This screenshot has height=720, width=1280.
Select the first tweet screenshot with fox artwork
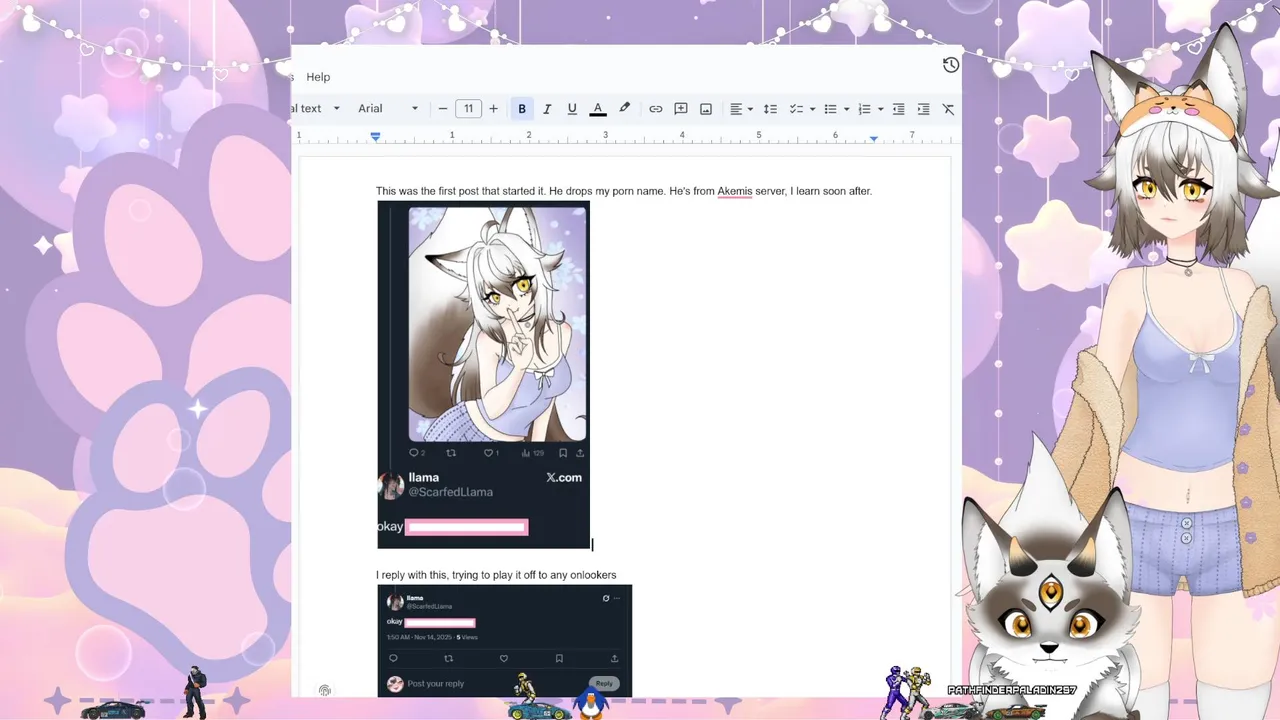(x=484, y=375)
